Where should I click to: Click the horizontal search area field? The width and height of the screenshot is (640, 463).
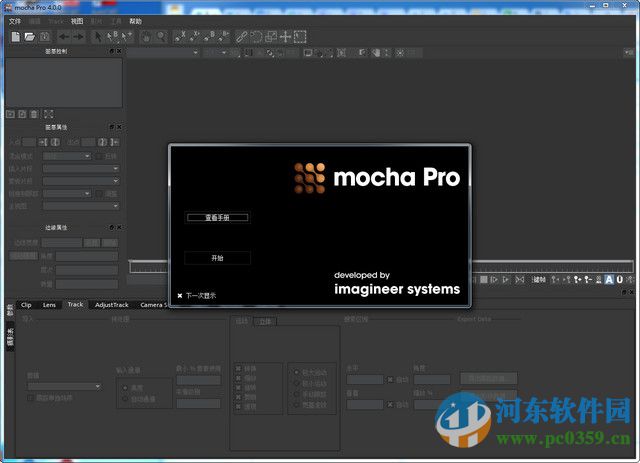click(365, 380)
